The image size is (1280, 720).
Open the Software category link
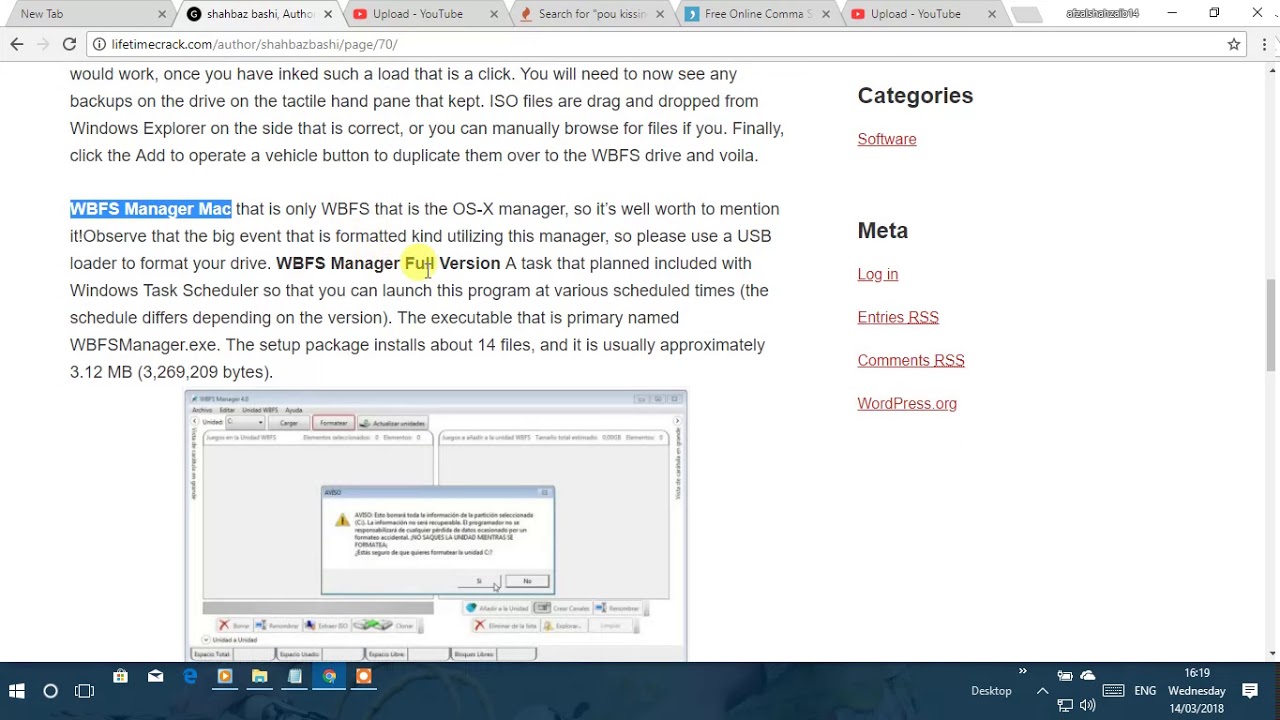click(887, 139)
